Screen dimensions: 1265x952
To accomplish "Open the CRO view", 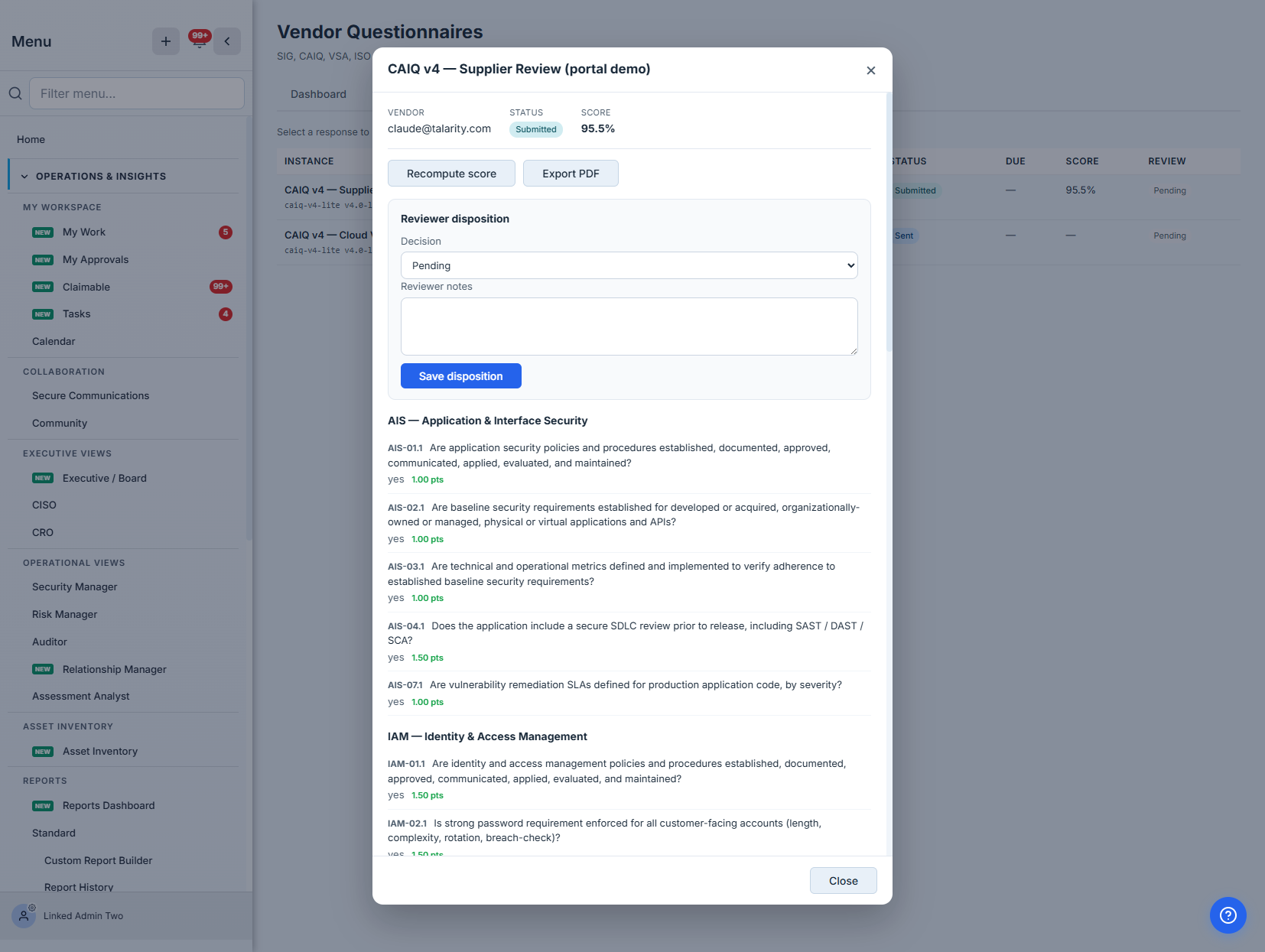I will pos(43,533).
